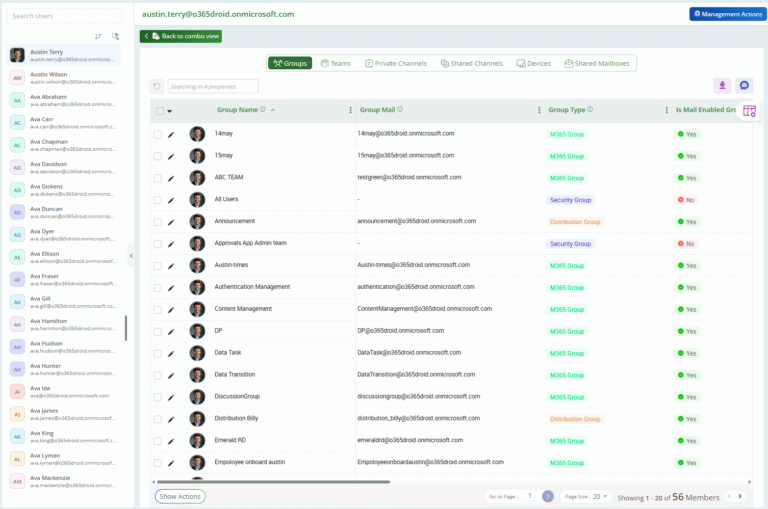Open the advanced user search icon
Screen dimensions: 768x509
tap(115, 36)
